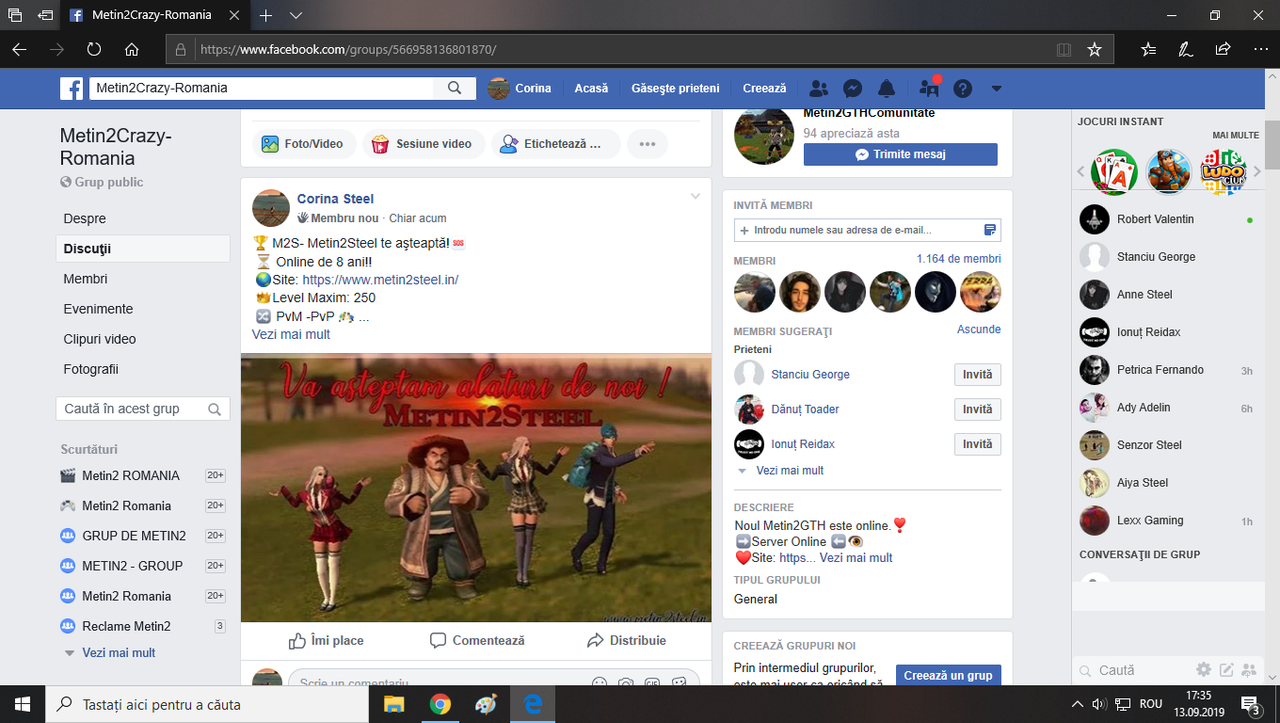Viewport: 1280px width, 723px height.
Task: Open the Ludo Club instant game
Action: pos(1223,172)
